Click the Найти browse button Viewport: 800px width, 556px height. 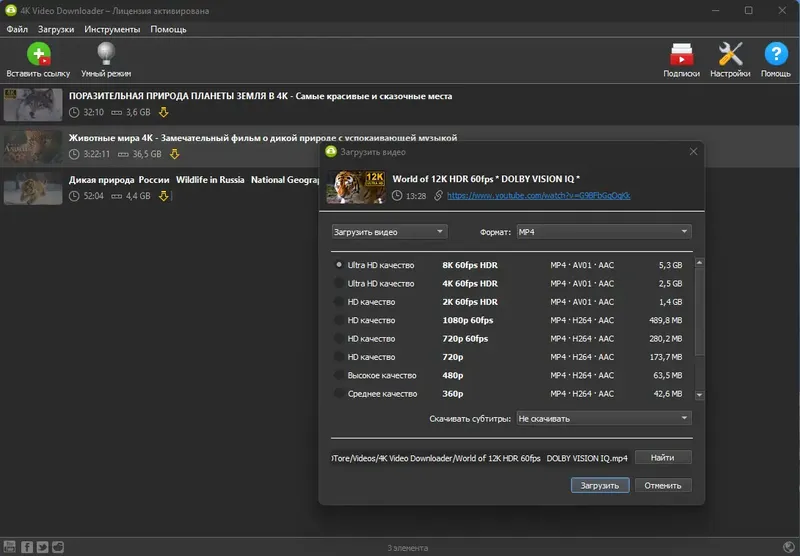tap(663, 458)
